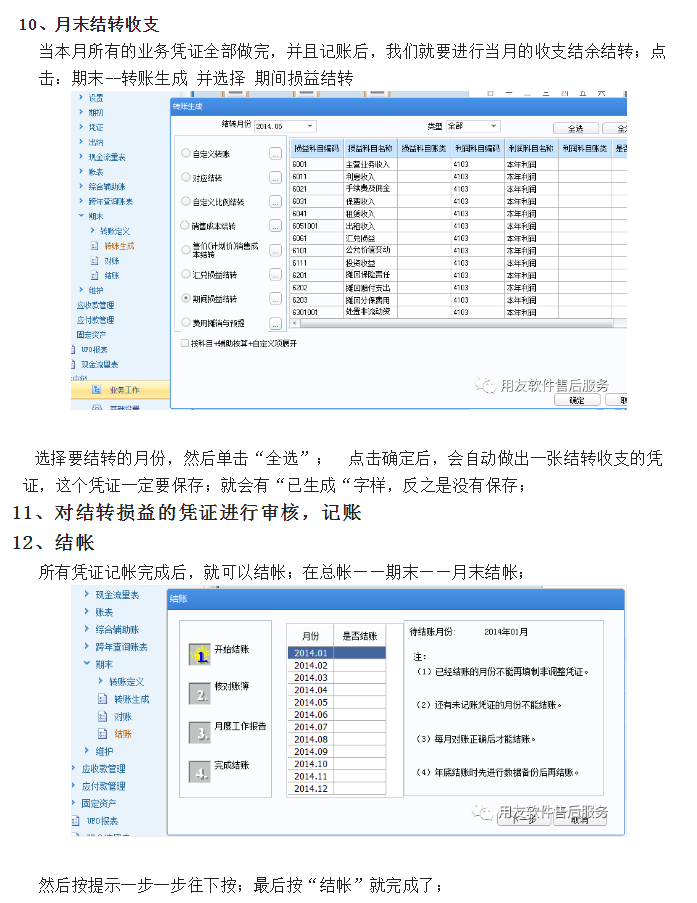
Task: Click ellipsis button next to 对应结转
Action: pos(275,177)
